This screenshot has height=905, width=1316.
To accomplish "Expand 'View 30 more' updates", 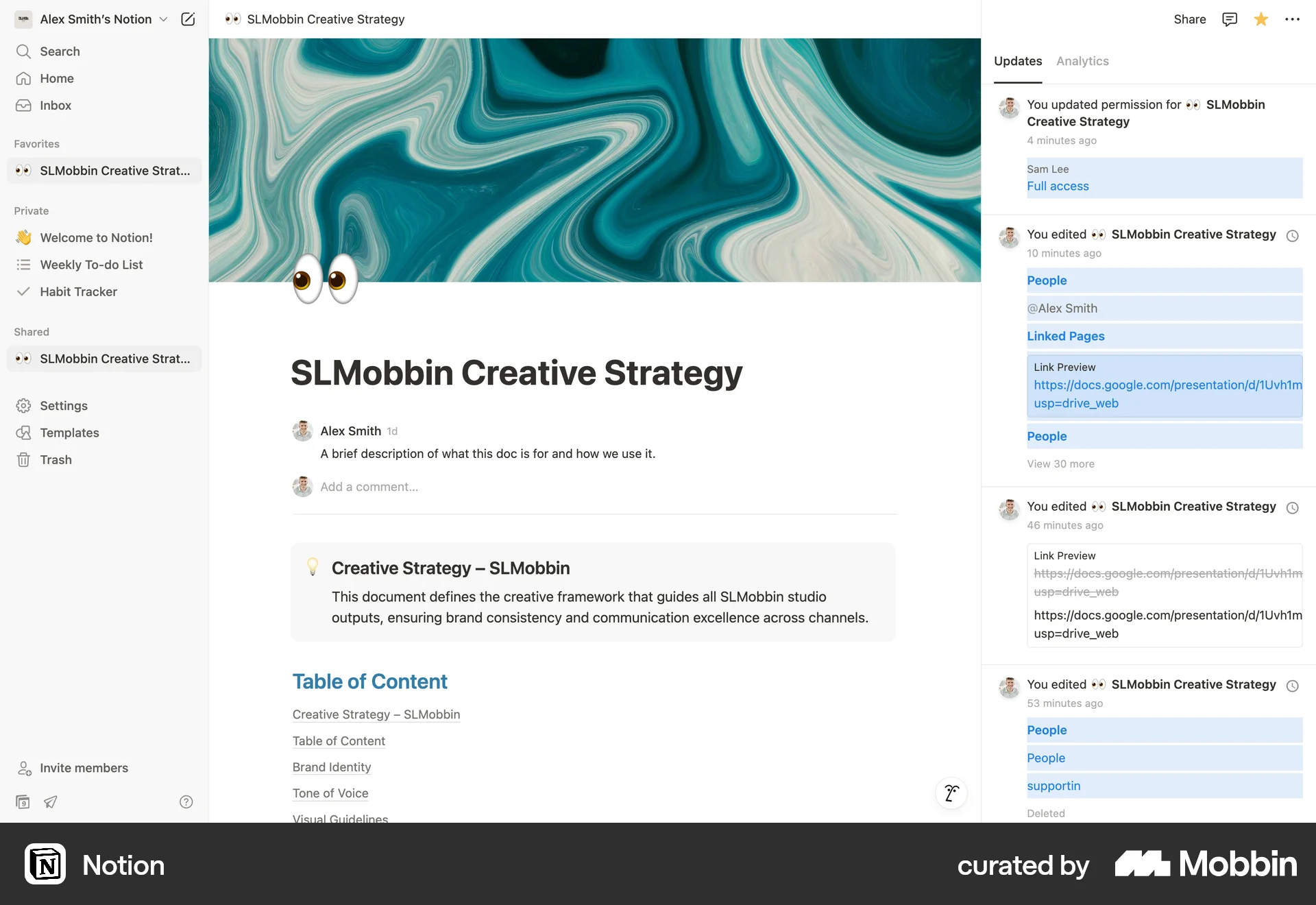I will (1060, 463).
